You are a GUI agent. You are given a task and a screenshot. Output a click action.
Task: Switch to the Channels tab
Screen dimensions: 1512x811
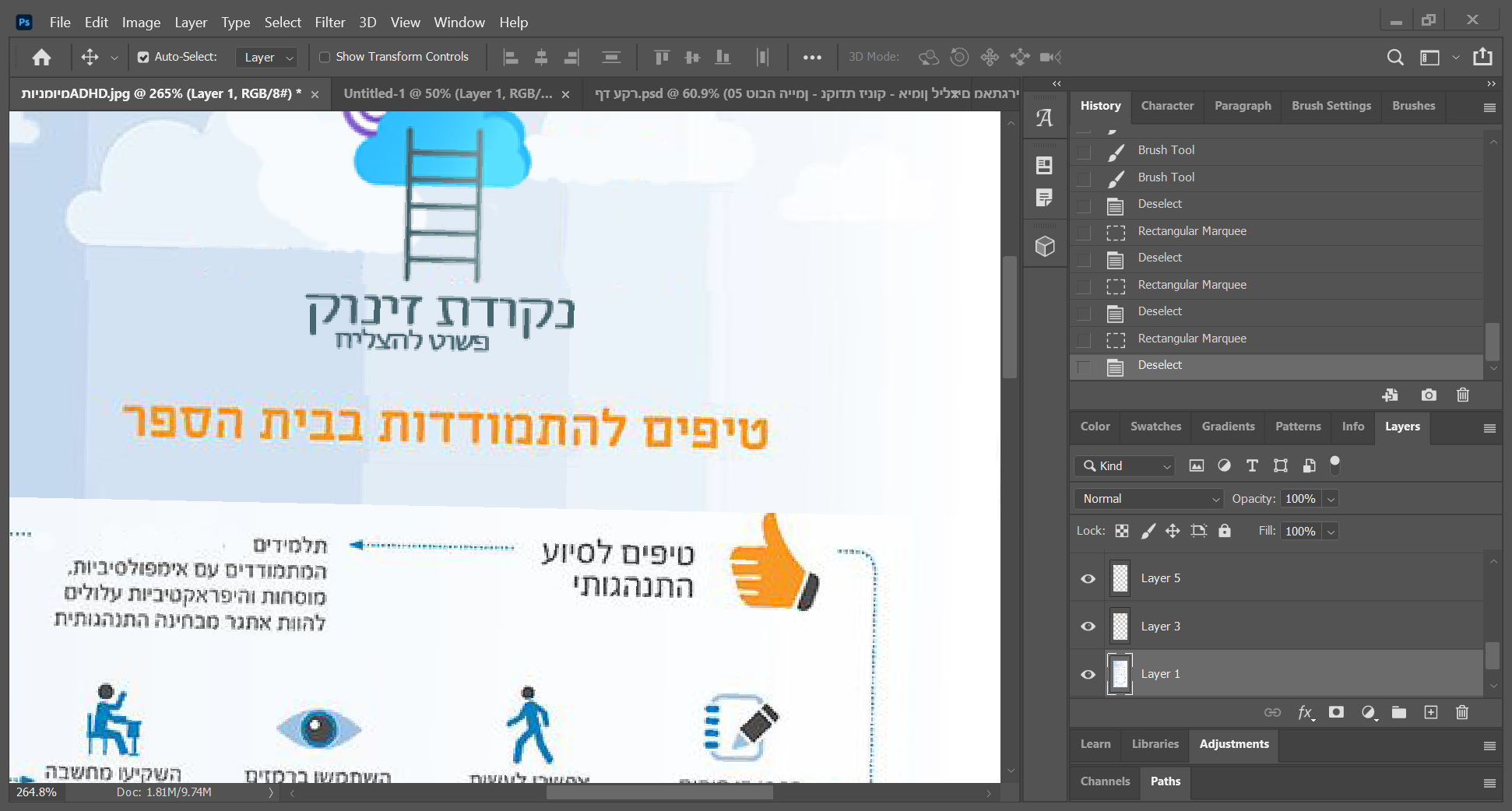1105,781
